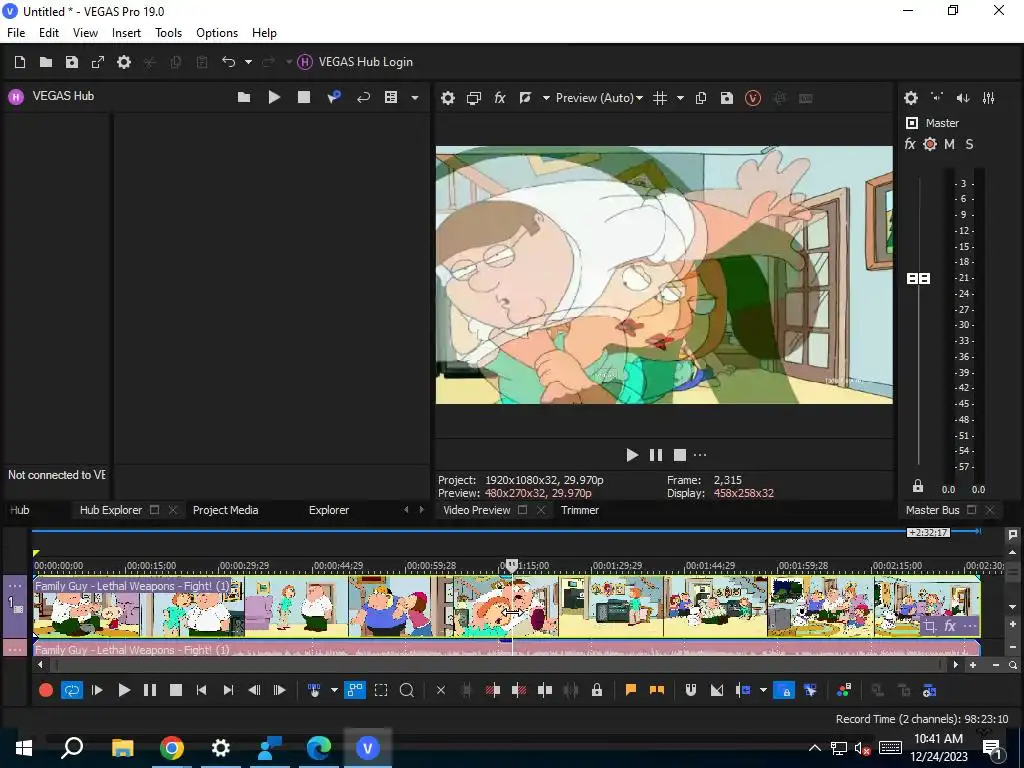The width and height of the screenshot is (1024, 768).
Task: Open Master FX chain
Action: click(x=910, y=144)
